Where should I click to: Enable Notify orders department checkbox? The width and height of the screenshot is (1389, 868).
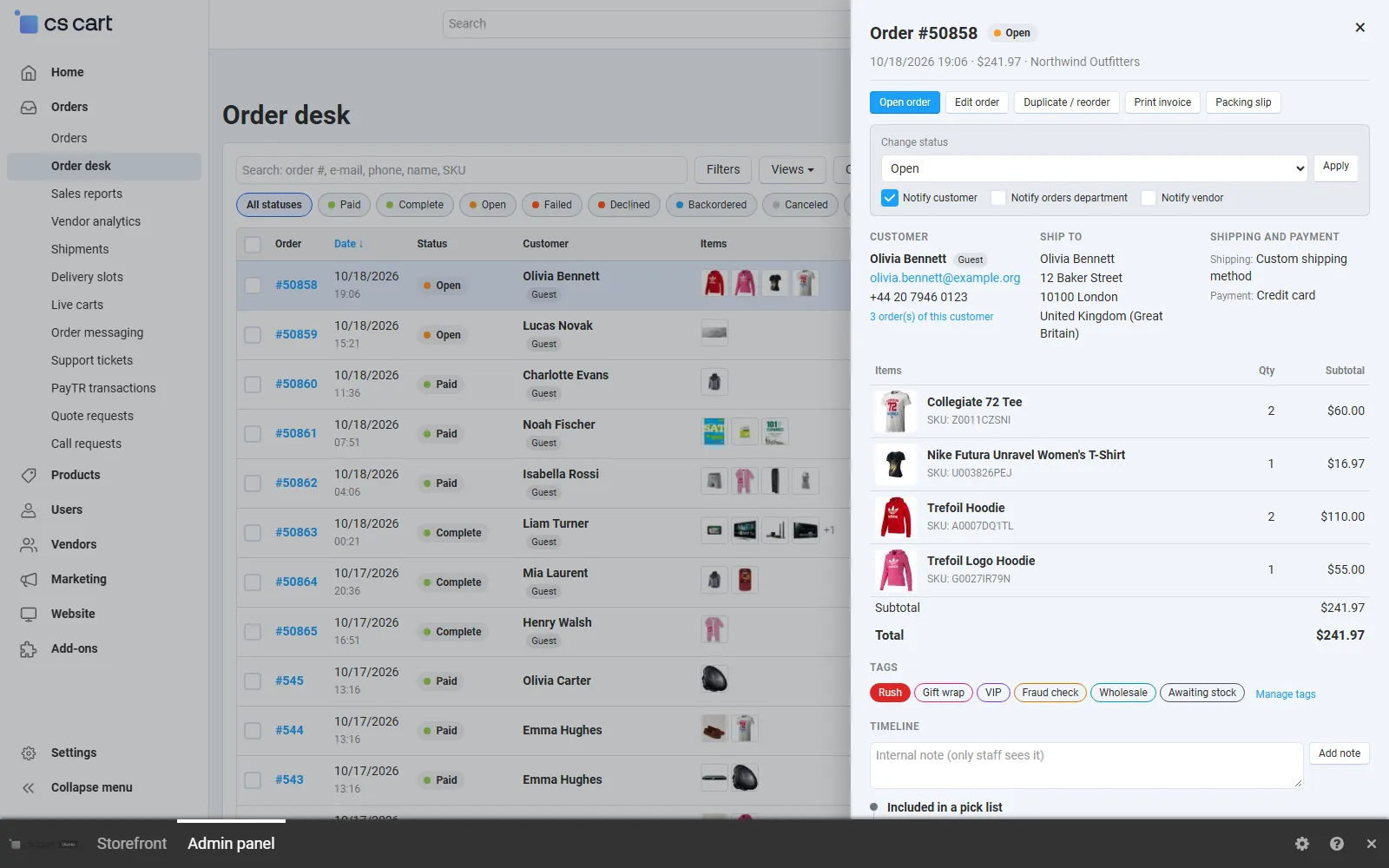[998, 198]
